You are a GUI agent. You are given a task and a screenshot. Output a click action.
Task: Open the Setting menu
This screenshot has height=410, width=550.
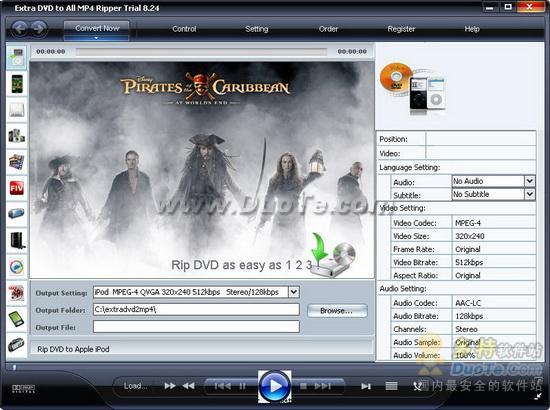pos(257,29)
